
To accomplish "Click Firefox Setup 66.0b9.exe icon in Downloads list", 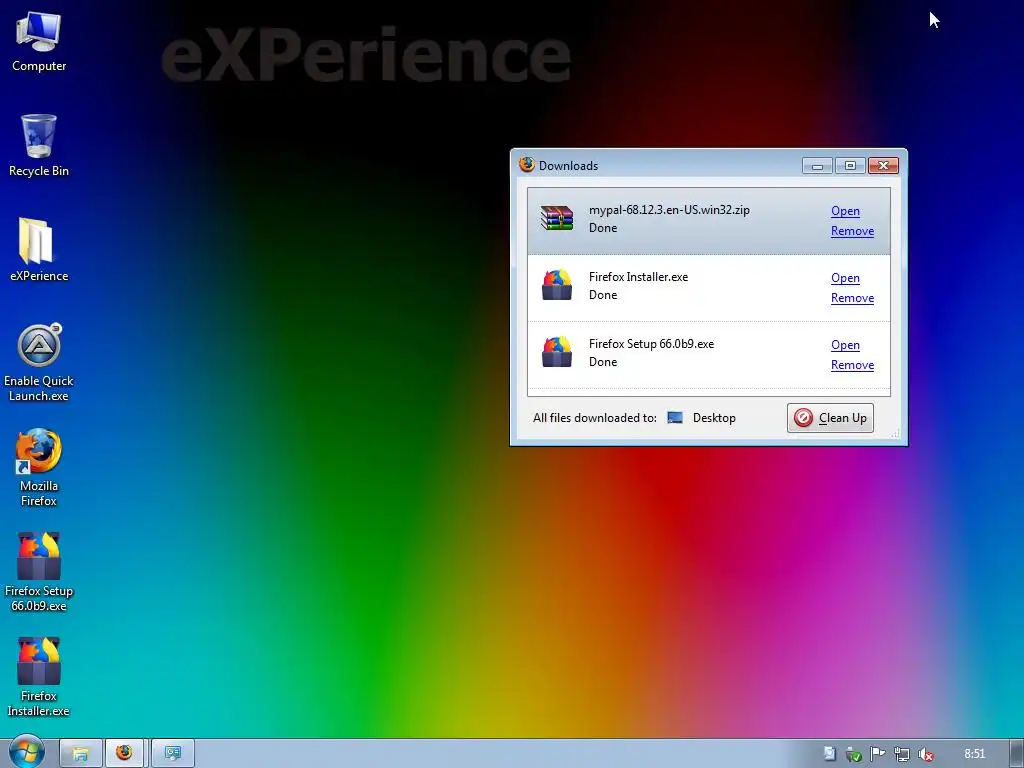I will click(556, 353).
